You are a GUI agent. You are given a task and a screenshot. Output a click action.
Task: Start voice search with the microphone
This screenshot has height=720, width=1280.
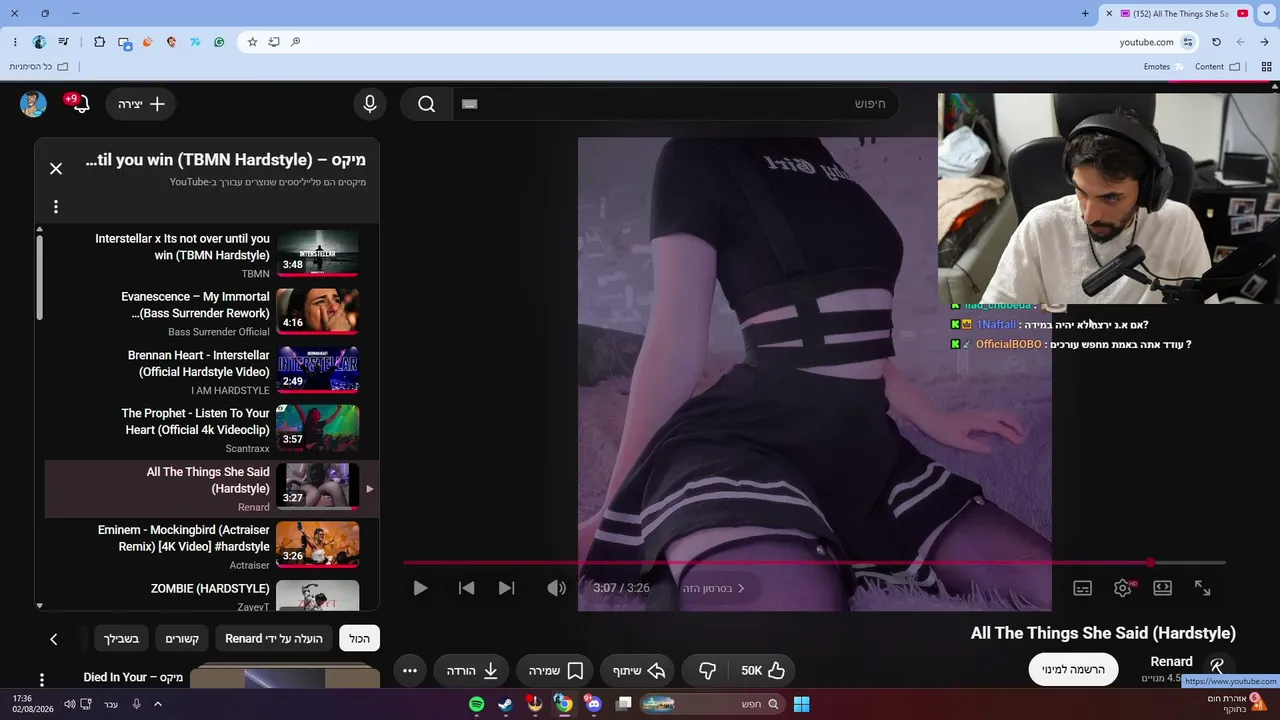point(370,104)
